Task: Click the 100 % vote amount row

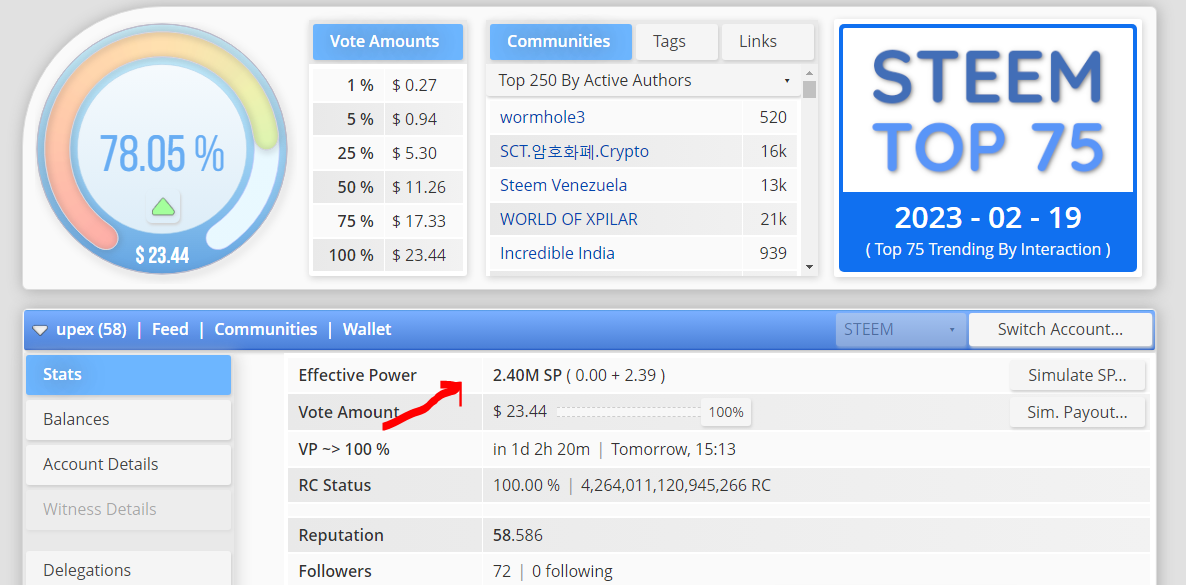Action: pos(387,255)
